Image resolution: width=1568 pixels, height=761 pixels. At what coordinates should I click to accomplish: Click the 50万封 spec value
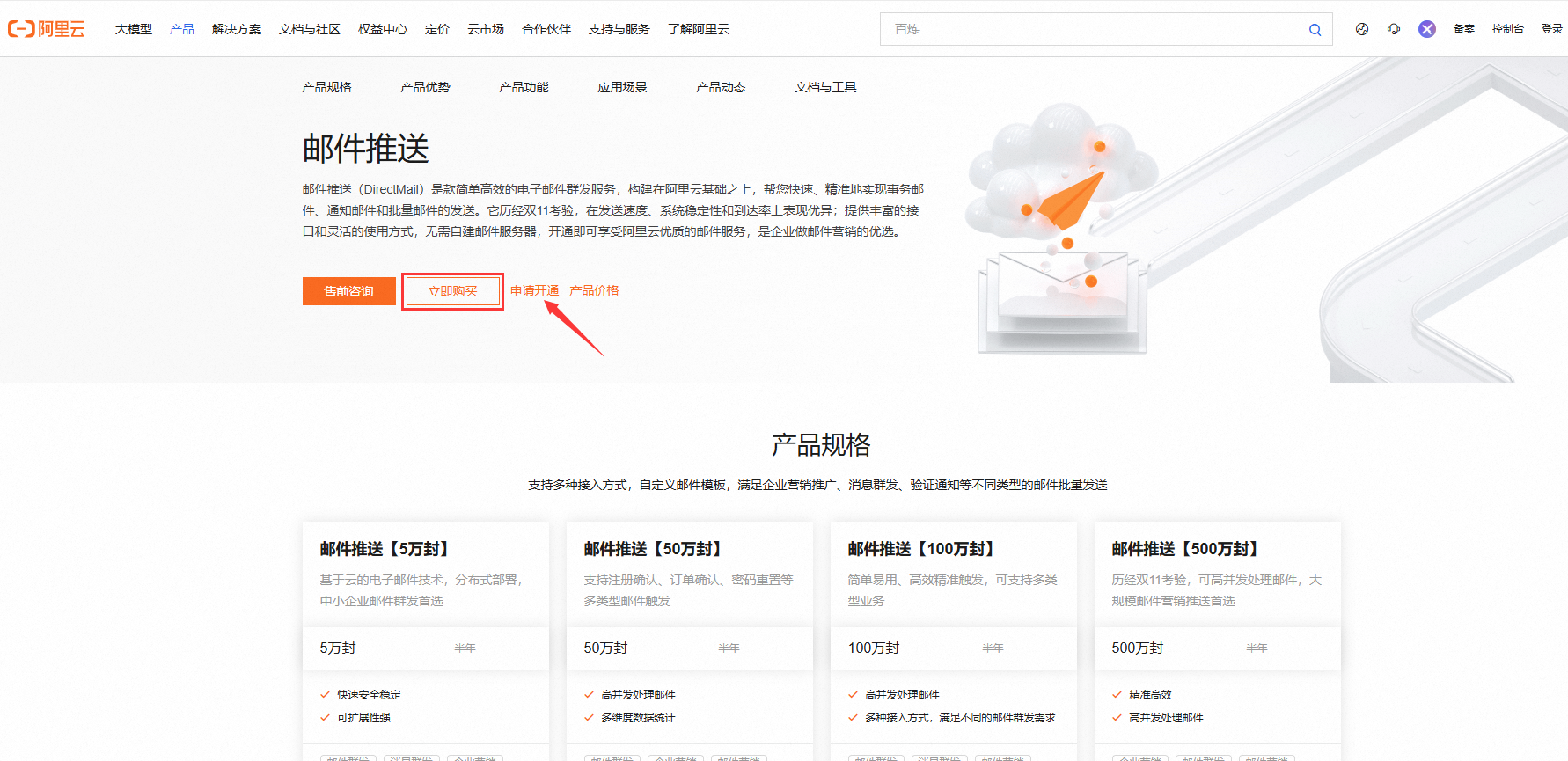605,648
